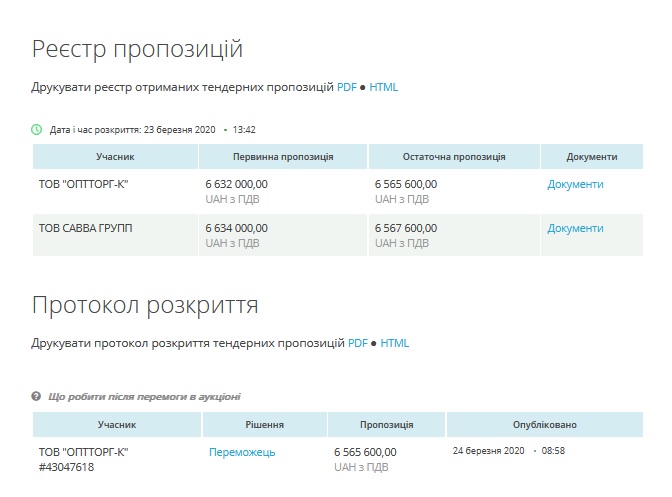Click ТОВ "ОПТТОРГ-К" in the proposals table
The width and height of the screenshot is (672, 497).
tap(84, 184)
